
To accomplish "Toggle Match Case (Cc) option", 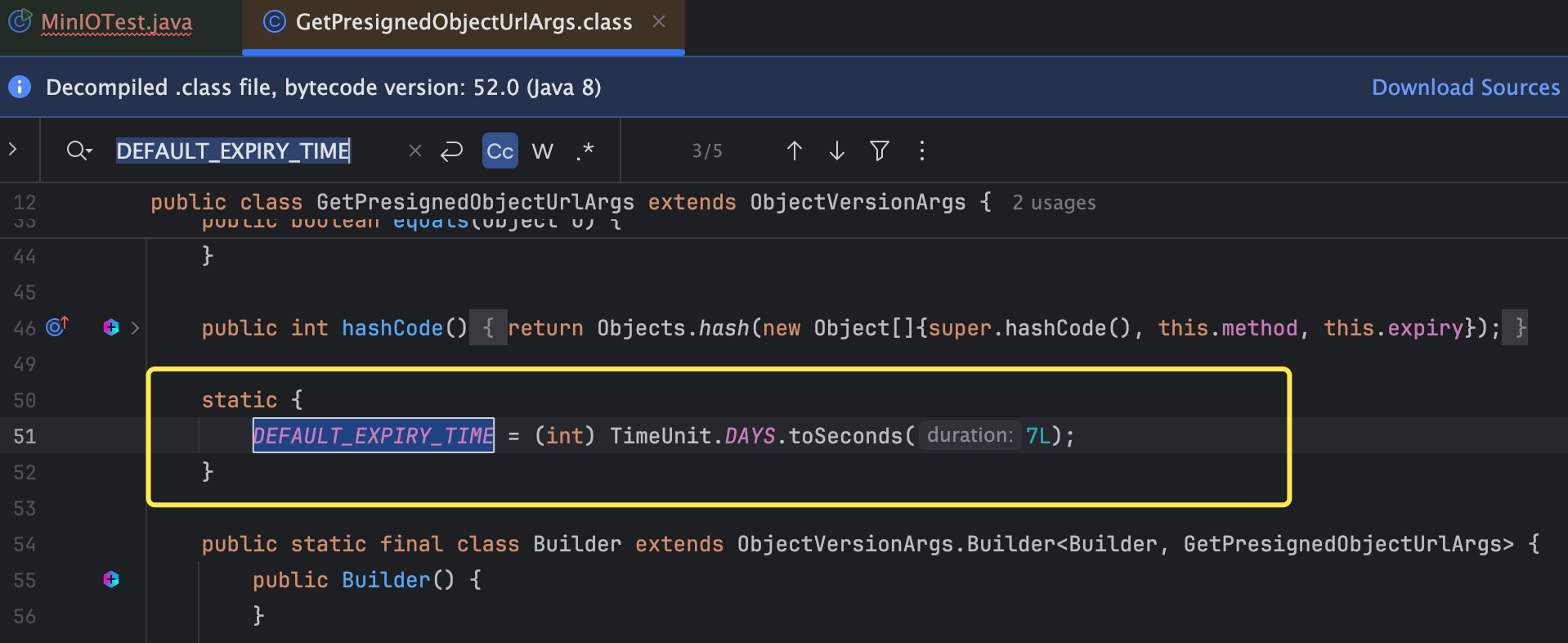I will [x=500, y=151].
